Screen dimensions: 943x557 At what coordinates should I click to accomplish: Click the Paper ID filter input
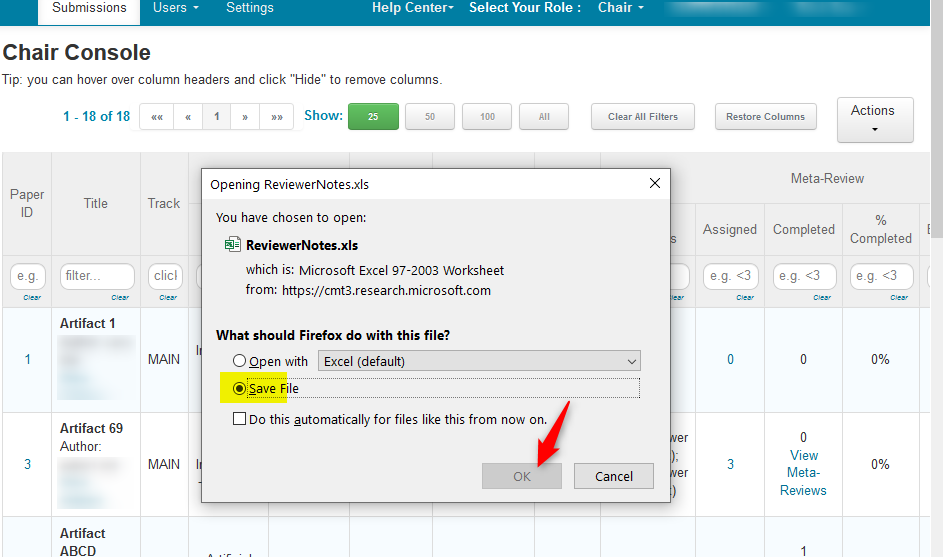28,276
